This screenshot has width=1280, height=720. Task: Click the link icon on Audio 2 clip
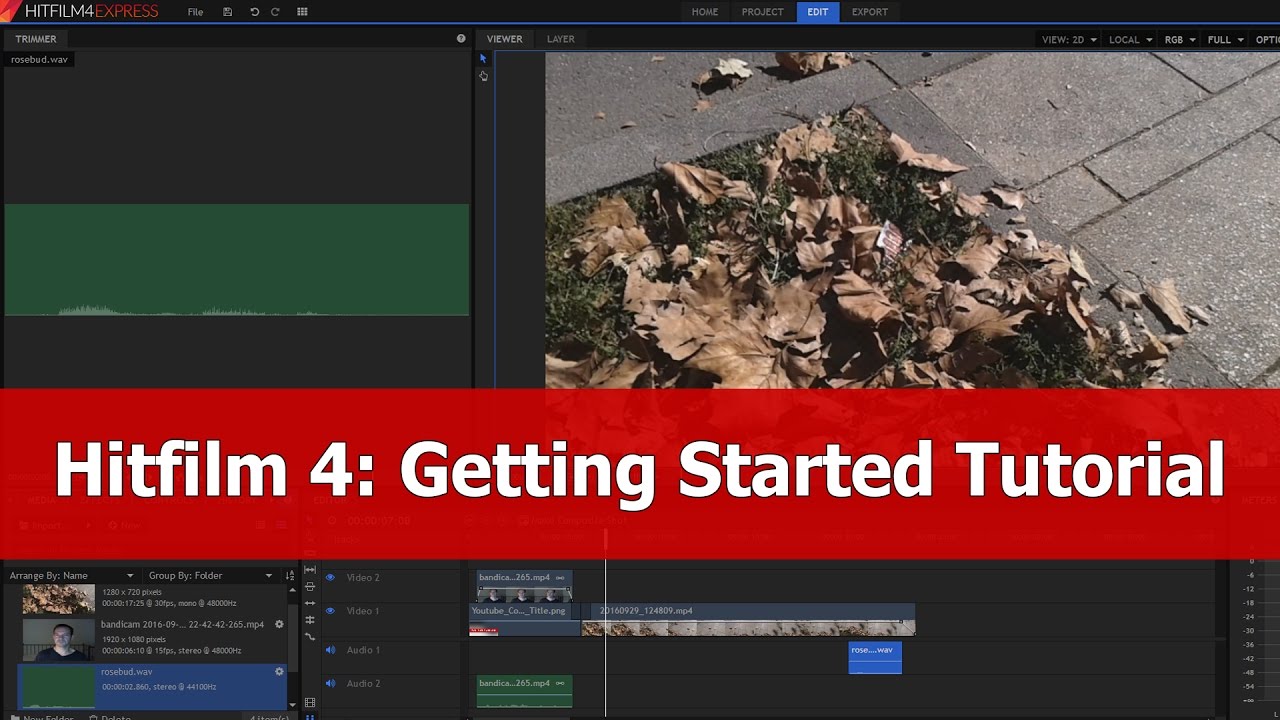coord(560,684)
